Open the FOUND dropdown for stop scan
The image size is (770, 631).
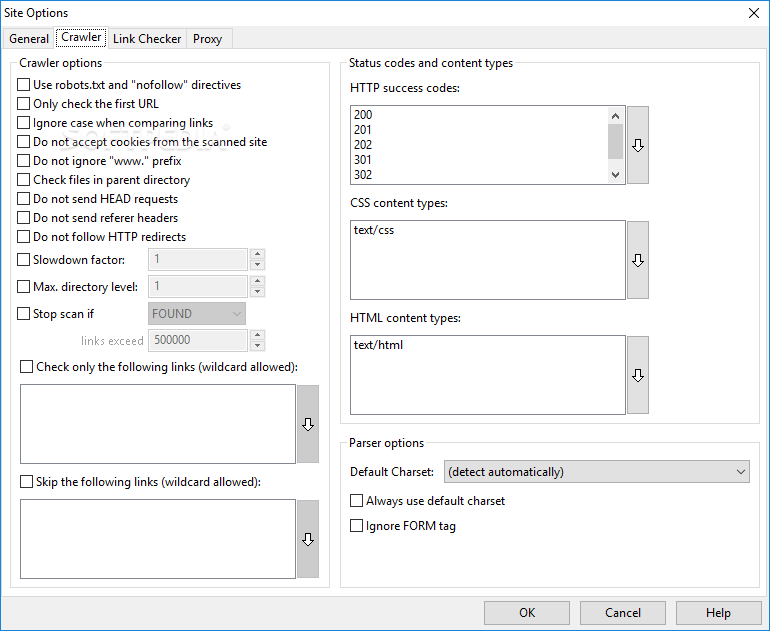[197, 314]
